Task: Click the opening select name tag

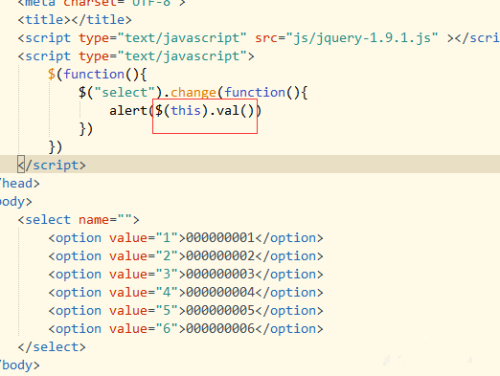Action: pos(79,220)
